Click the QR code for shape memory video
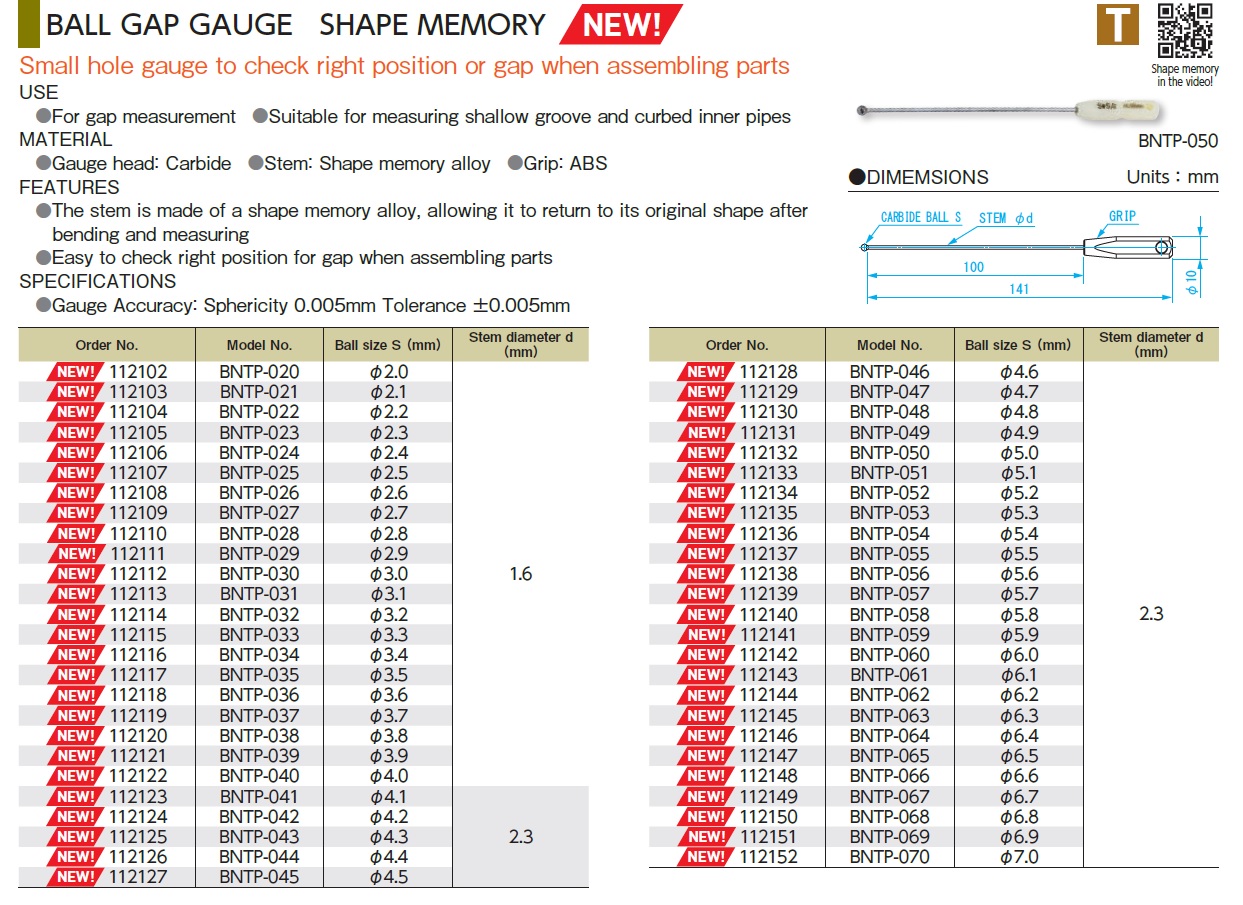 [x=1185, y=31]
